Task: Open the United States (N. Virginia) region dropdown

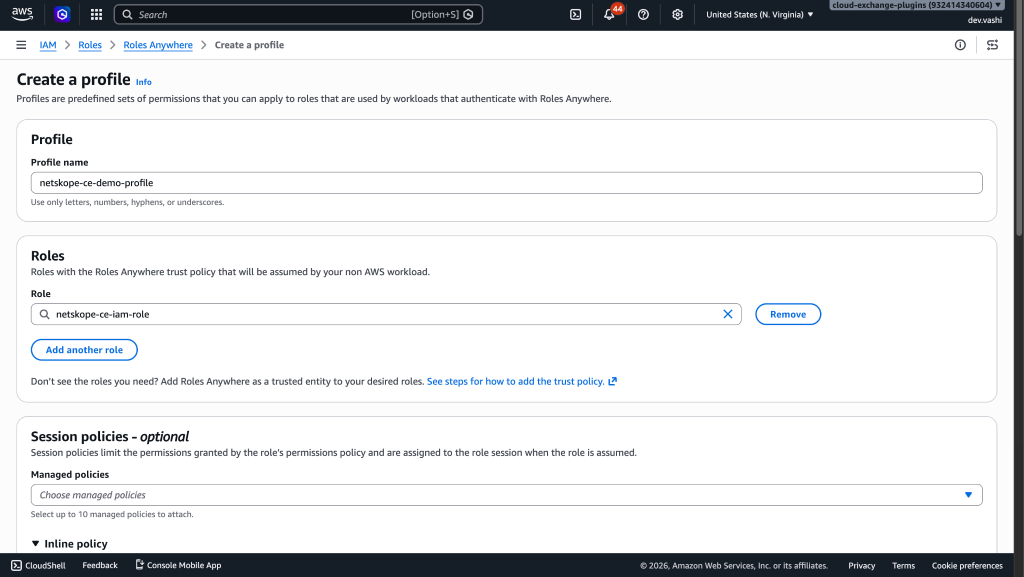Action: tap(760, 14)
